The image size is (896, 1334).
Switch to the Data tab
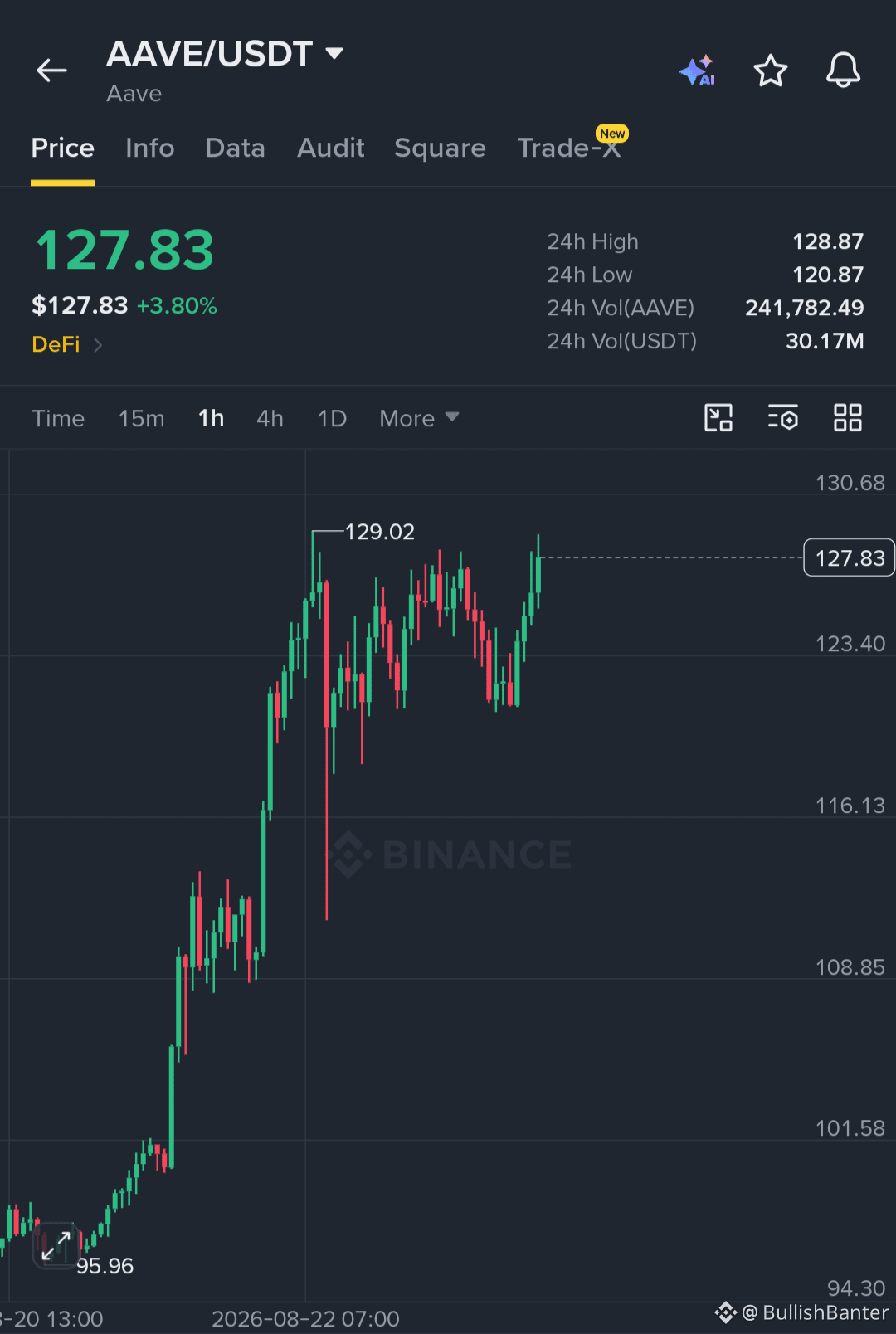click(x=236, y=148)
